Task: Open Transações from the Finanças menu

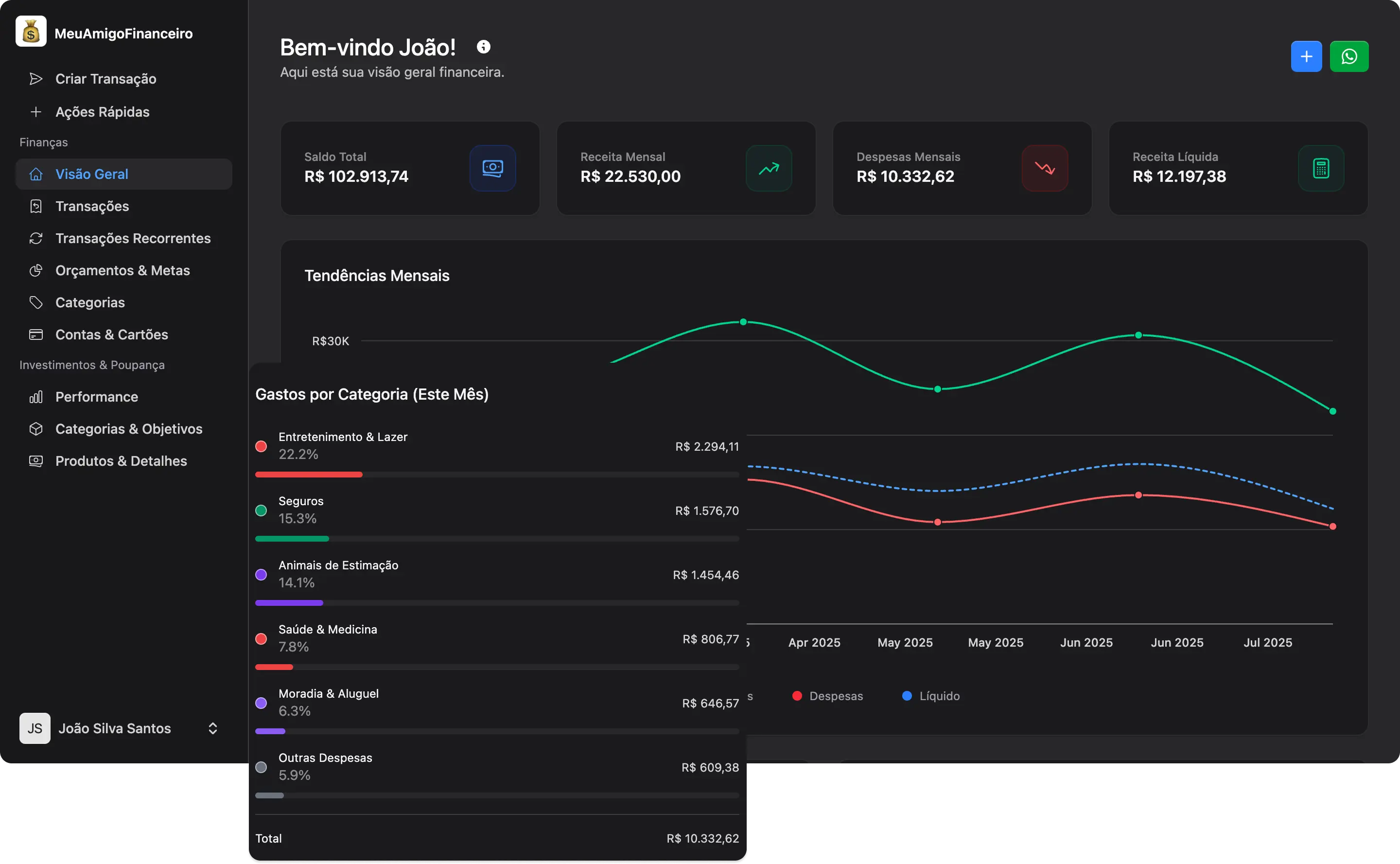Action: 92,206
